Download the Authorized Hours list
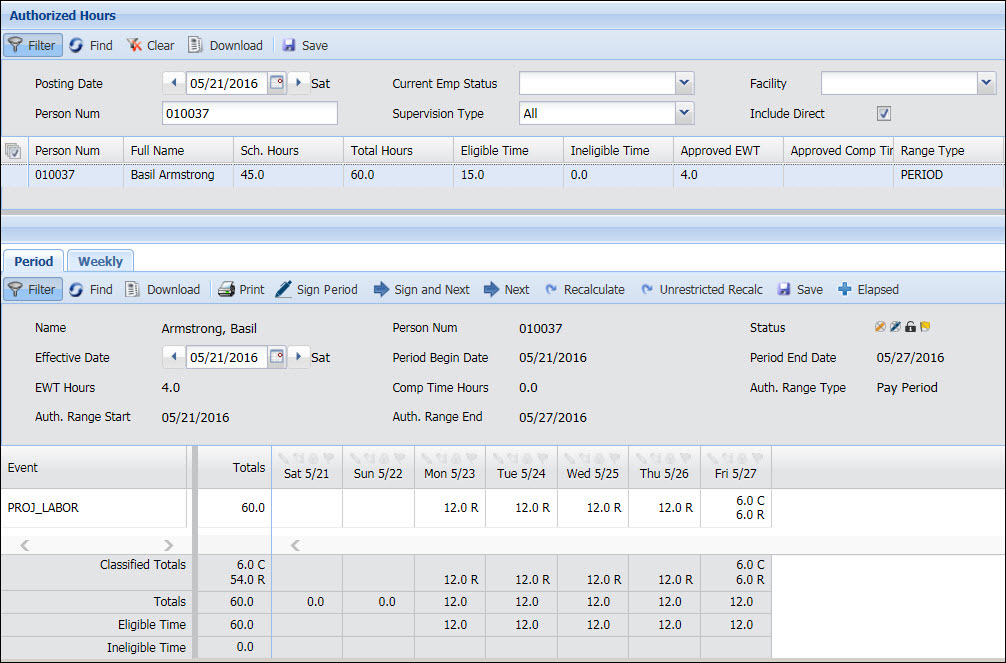Viewport: 1006px width, 663px height. [x=194, y=45]
